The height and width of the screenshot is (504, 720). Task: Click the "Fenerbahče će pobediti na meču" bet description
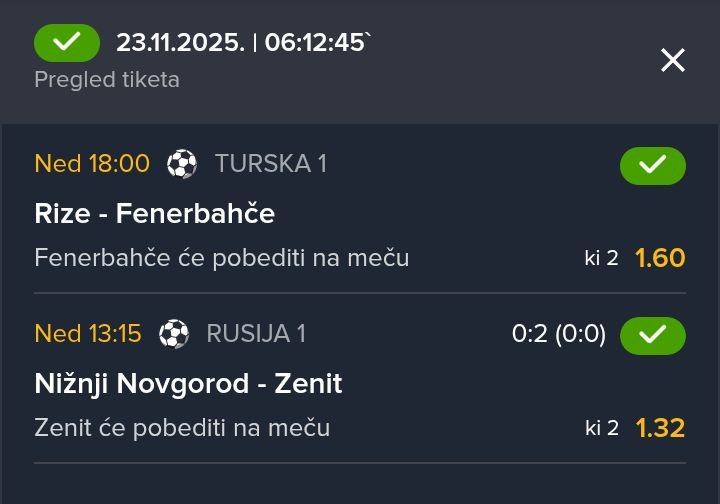point(221,258)
